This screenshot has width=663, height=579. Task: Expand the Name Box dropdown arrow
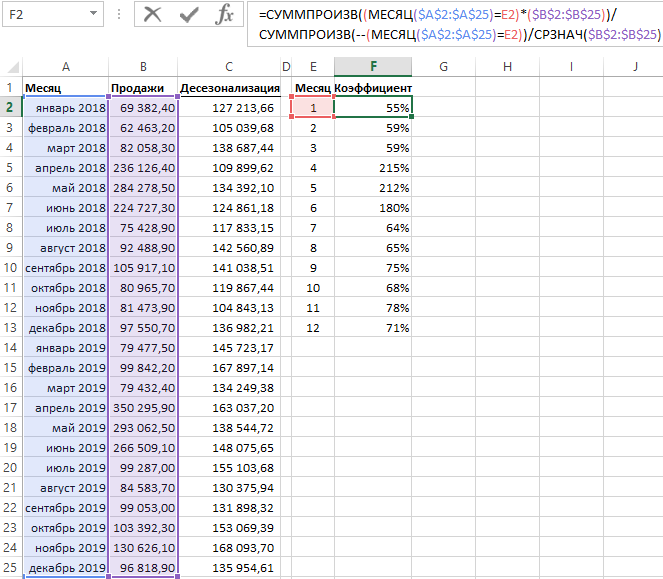[x=93, y=14]
